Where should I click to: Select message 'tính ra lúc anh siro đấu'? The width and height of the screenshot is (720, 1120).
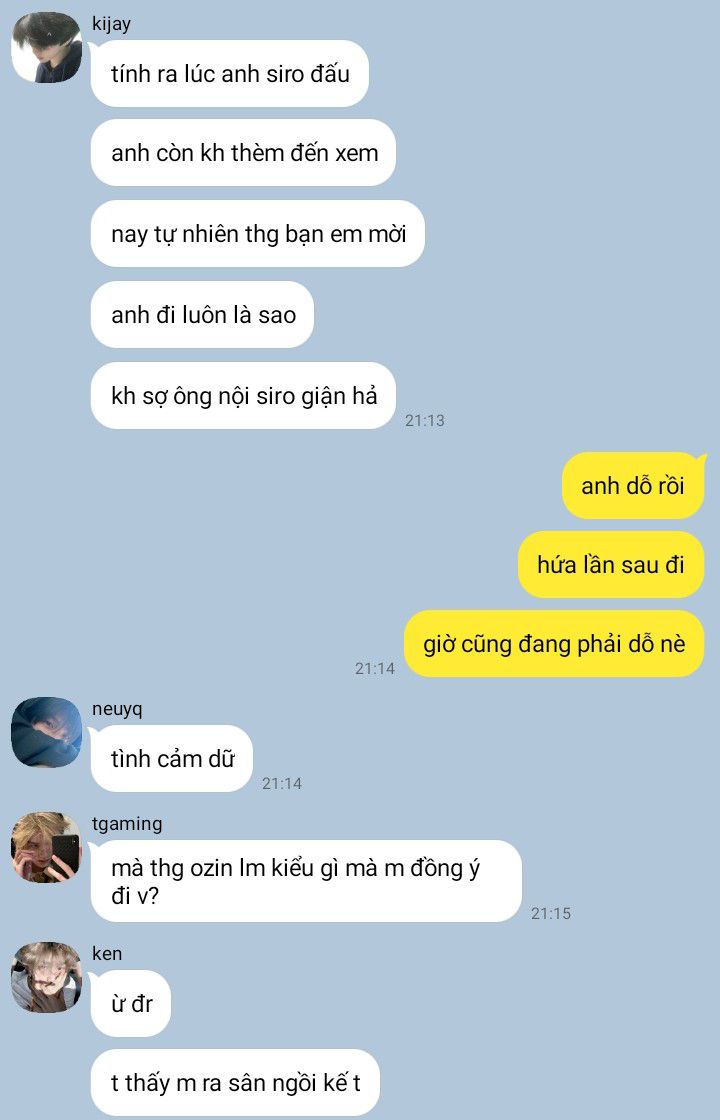[x=229, y=74]
